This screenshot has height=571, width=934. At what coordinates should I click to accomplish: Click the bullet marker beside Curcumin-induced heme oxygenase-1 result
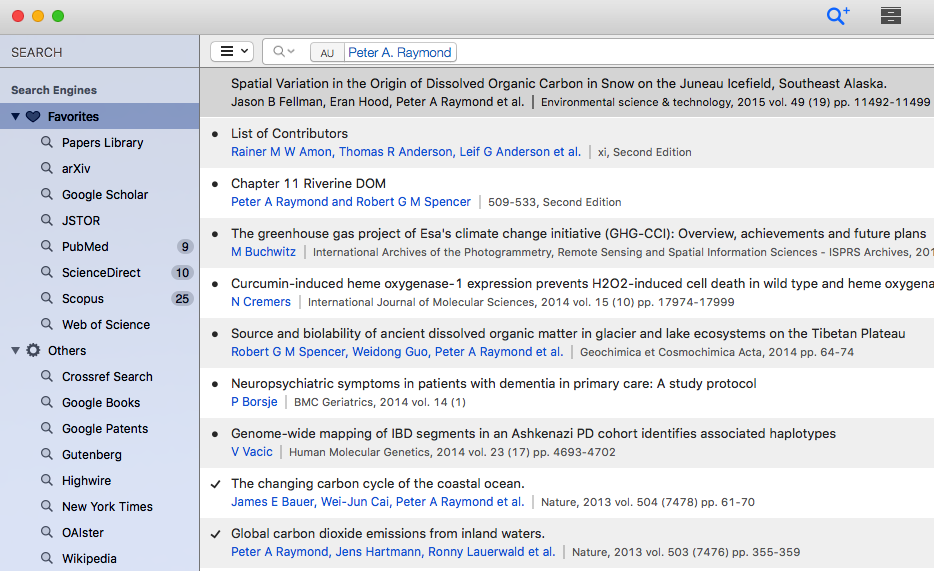click(215, 284)
